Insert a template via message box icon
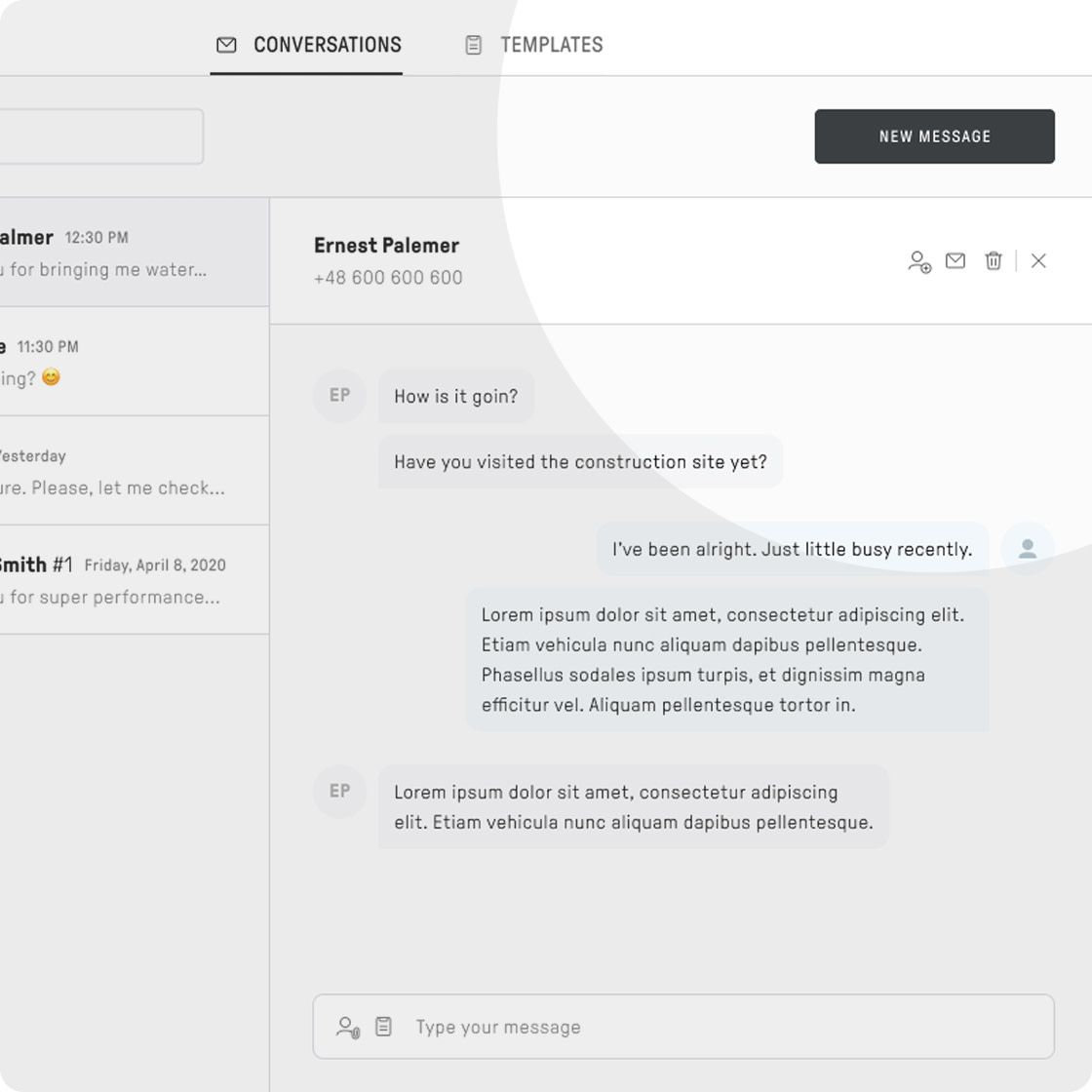The height and width of the screenshot is (1092, 1092). click(x=384, y=1027)
